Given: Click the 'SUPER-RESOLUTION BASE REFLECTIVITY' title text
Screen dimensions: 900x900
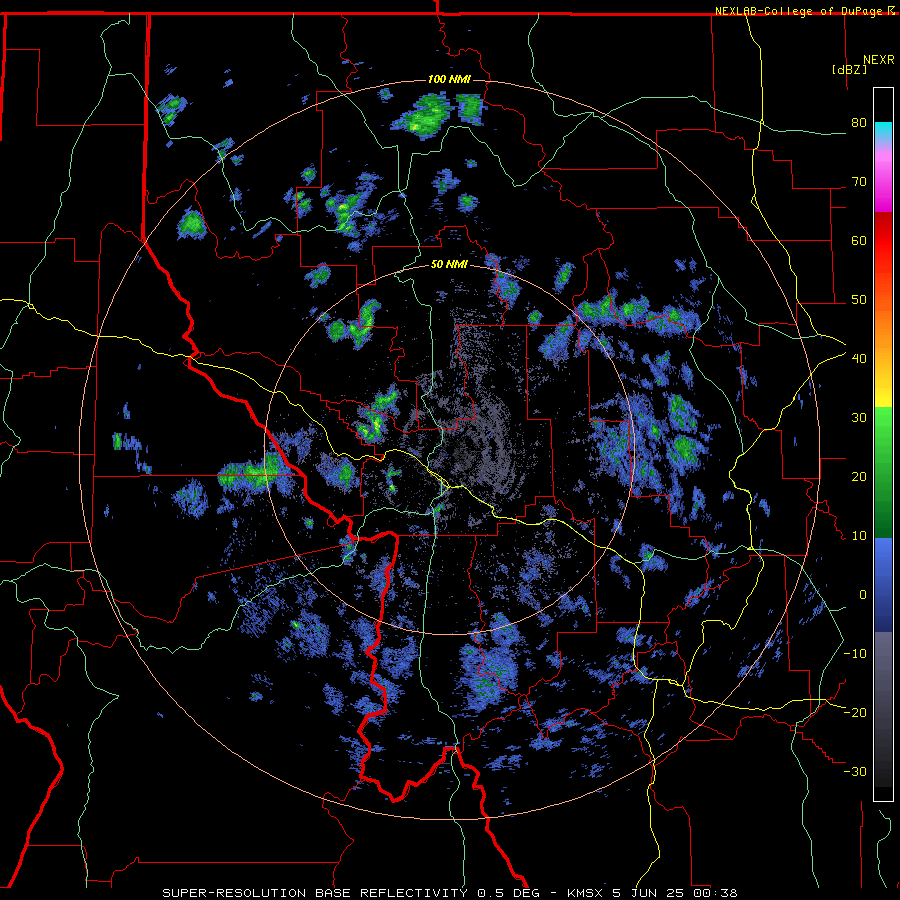Looking at the screenshot, I should 315,893.
